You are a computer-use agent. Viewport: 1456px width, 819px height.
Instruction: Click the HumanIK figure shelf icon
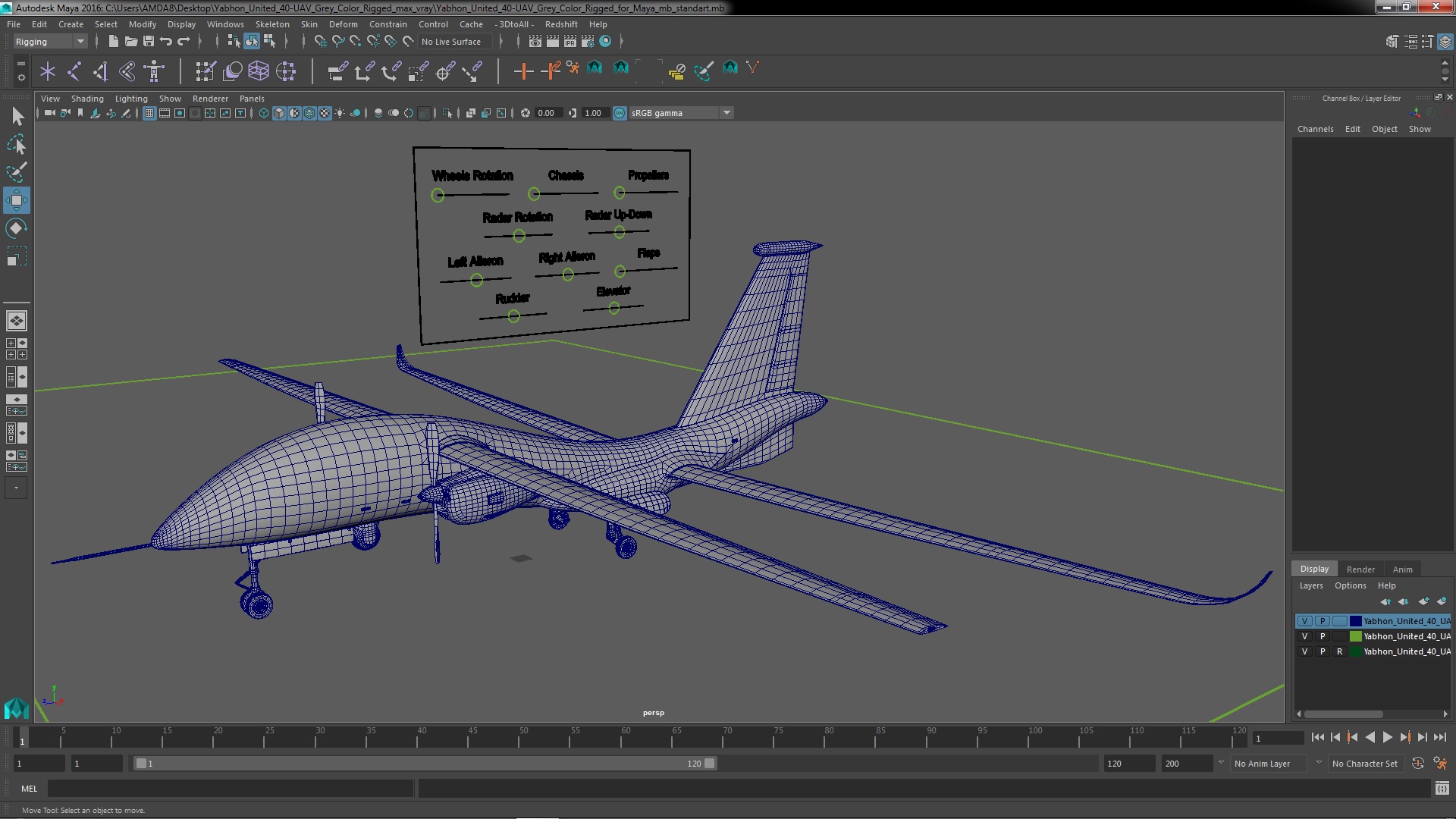point(155,71)
